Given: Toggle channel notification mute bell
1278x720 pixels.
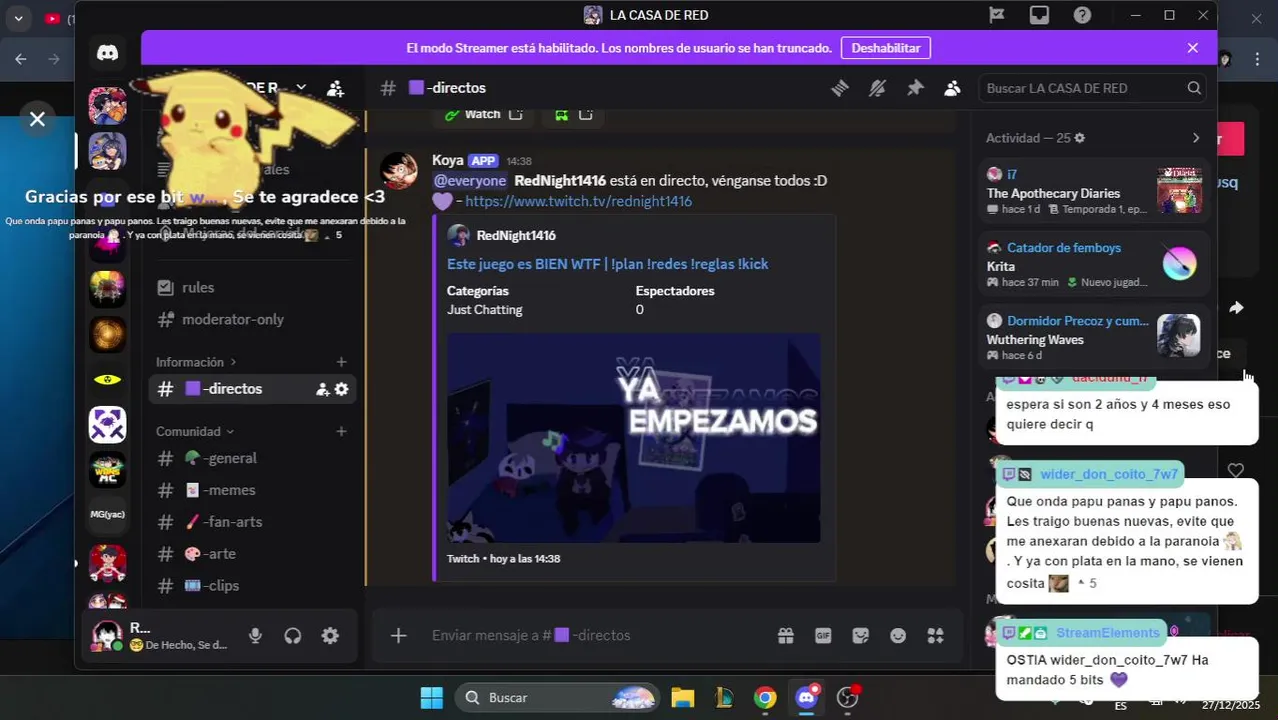Looking at the screenshot, I should [877, 88].
